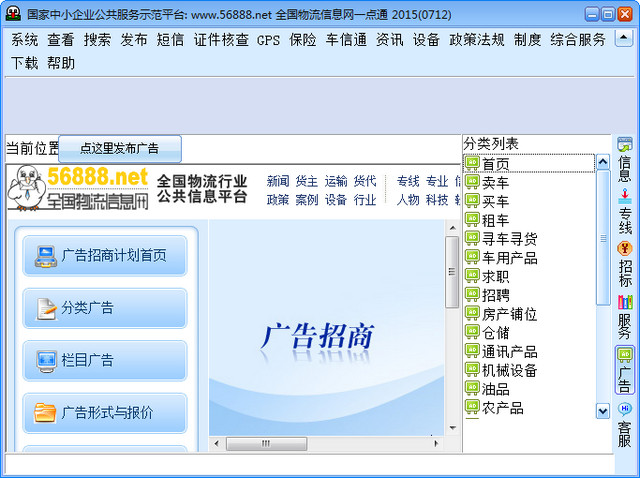Open the 专线 link in web header
The height and width of the screenshot is (478, 640).
click(408, 181)
